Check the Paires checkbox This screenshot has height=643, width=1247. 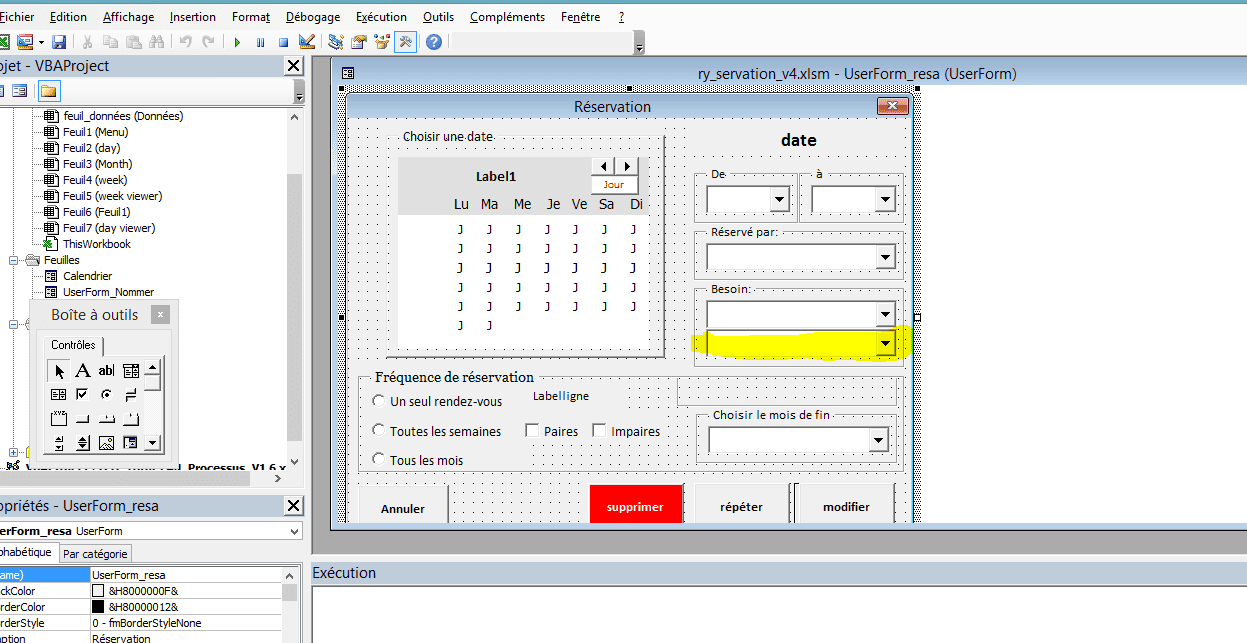[532, 431]
